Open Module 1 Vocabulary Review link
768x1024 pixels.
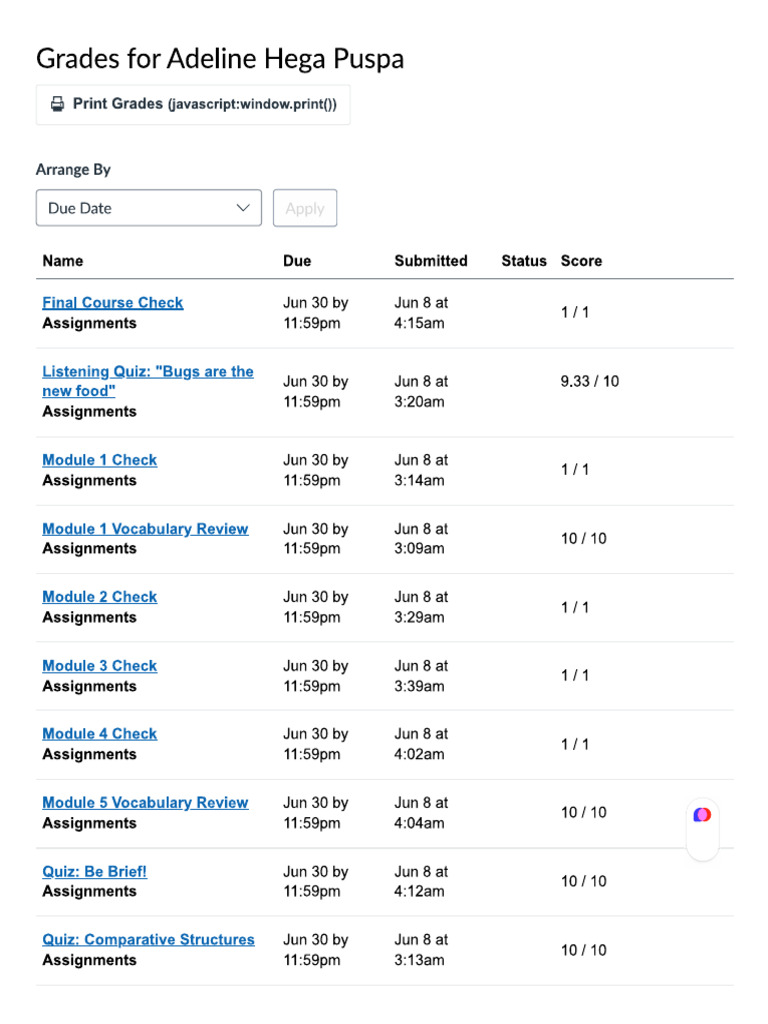point(145,529)
